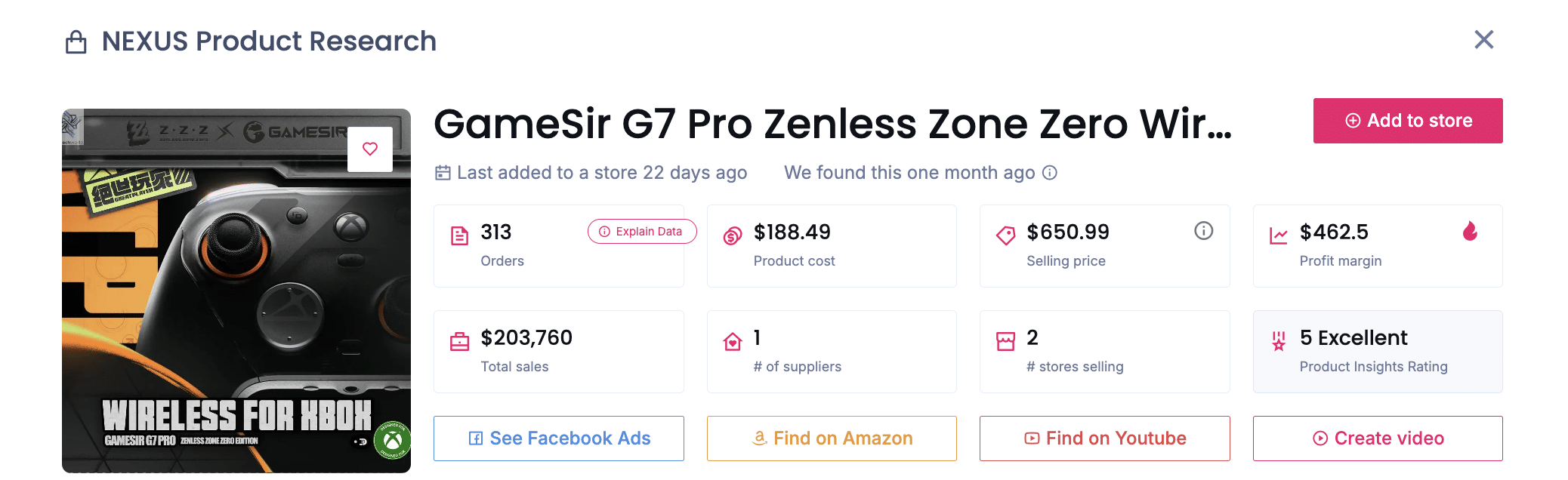Click the Product cost coins icon
1568x480 pixels.
tap(732, 236)
